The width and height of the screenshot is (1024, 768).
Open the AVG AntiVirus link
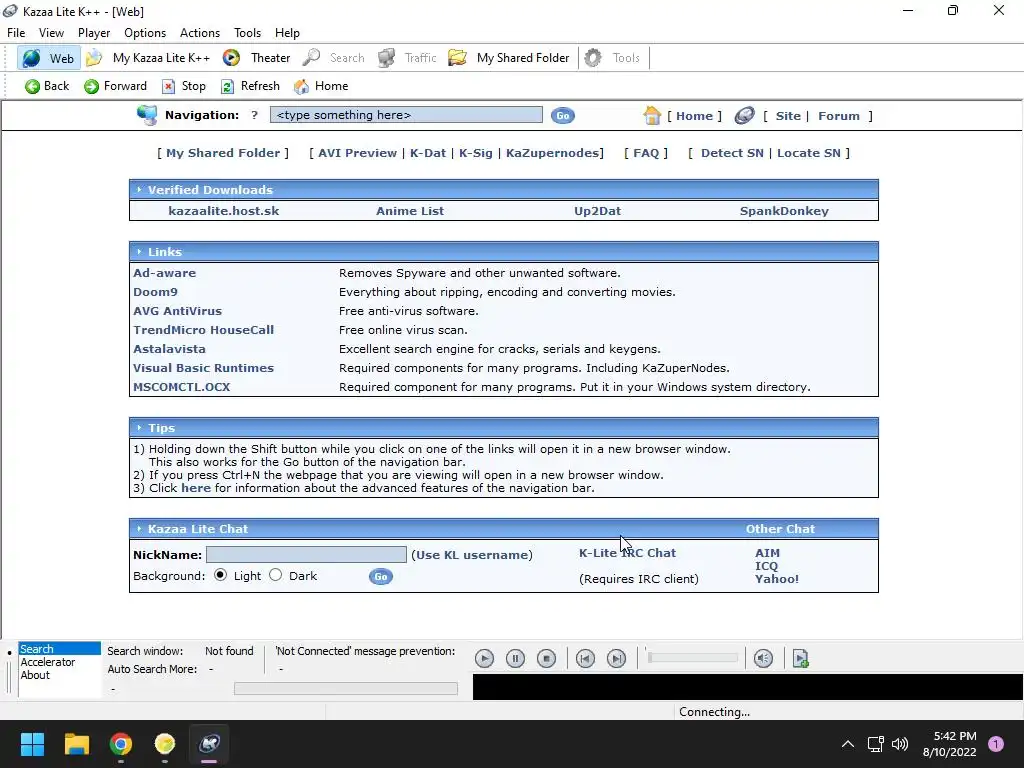tap(178, 311)
